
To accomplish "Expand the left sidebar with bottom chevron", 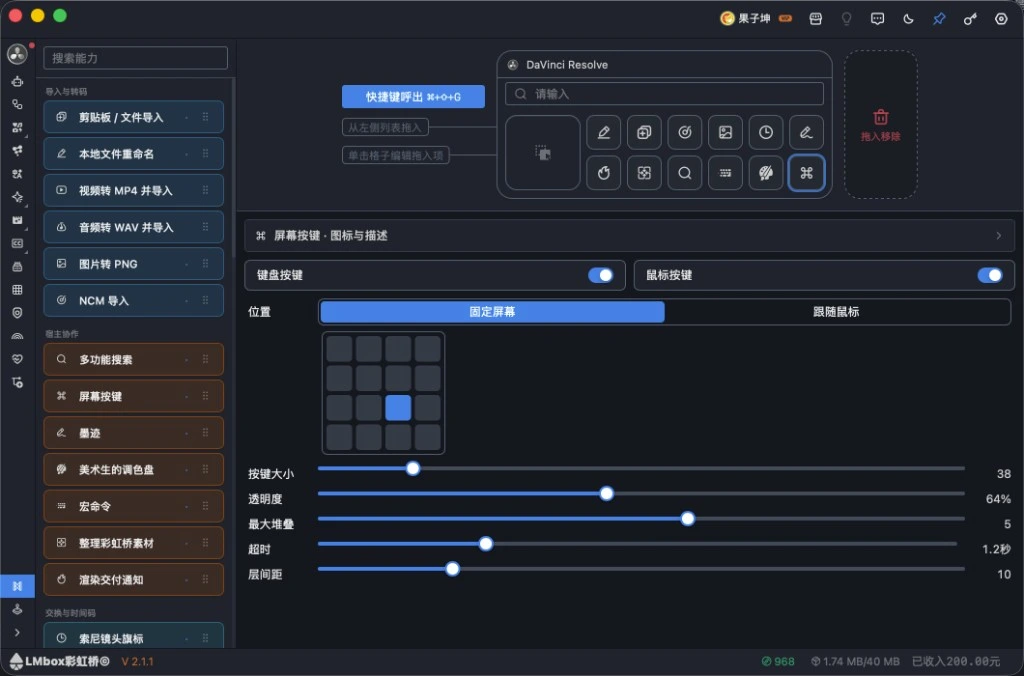I will coord(17,632).
